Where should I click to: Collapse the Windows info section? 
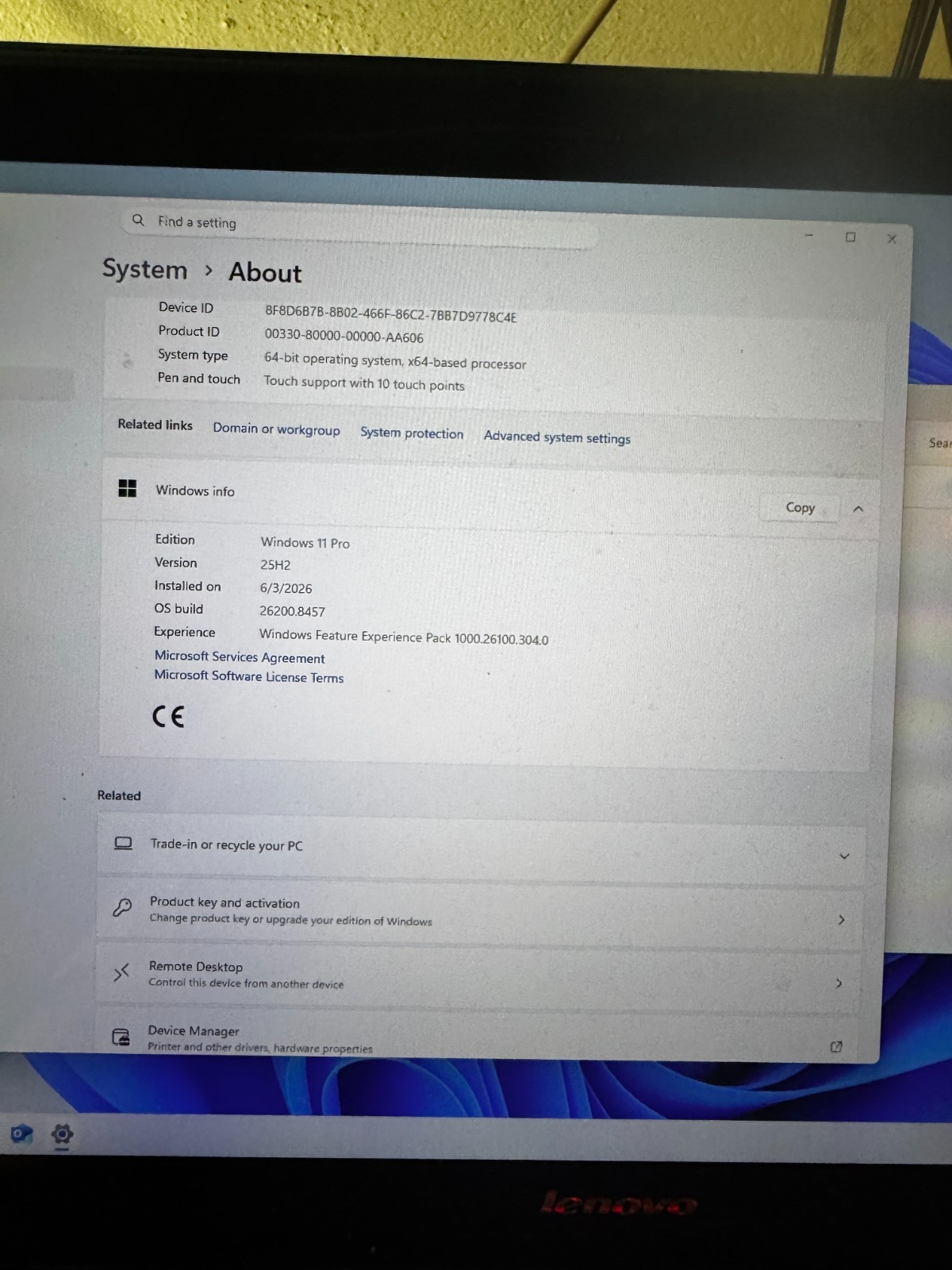tap(858, 509)
